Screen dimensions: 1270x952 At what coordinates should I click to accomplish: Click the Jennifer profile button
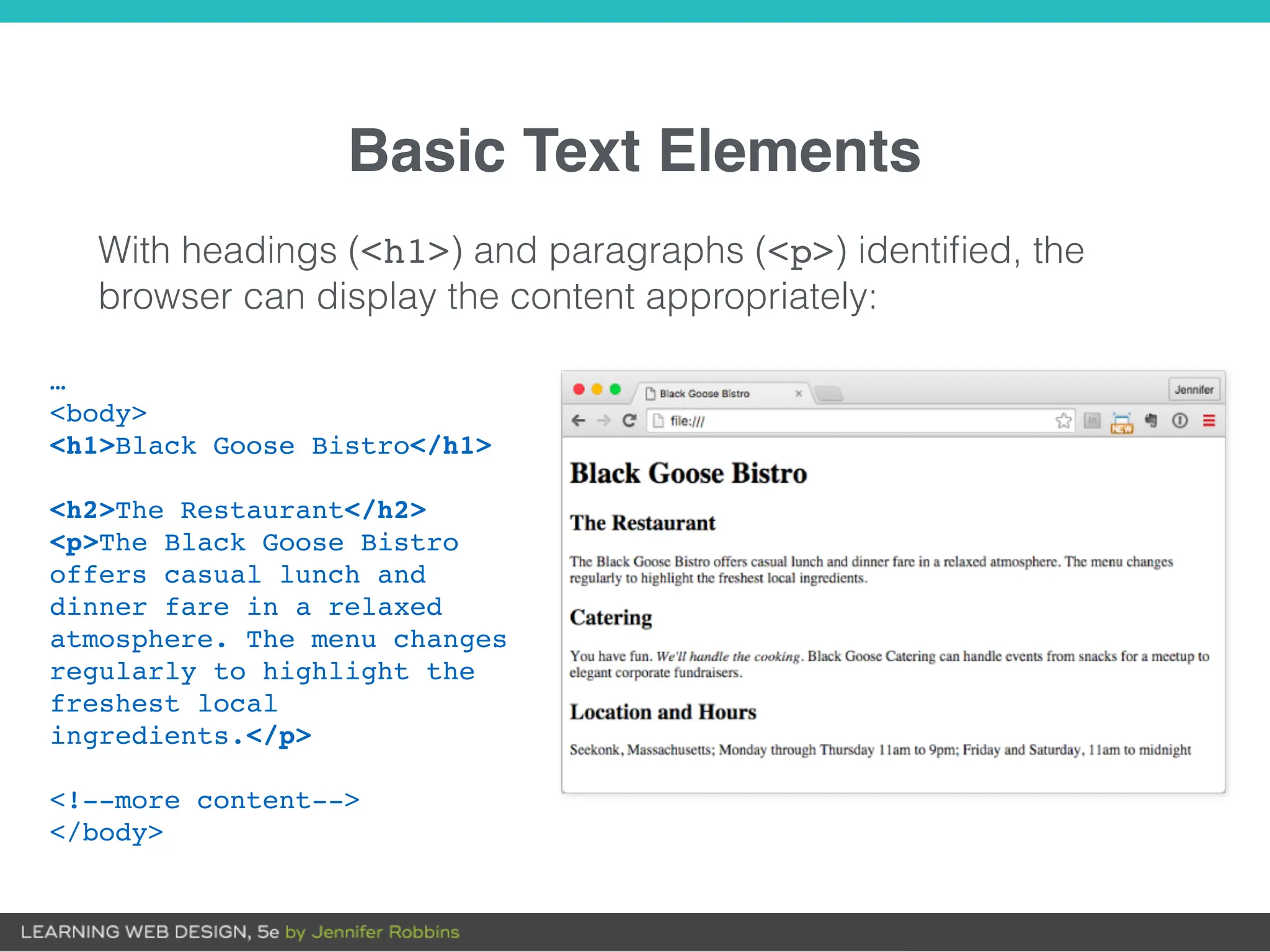(1194, 390)
